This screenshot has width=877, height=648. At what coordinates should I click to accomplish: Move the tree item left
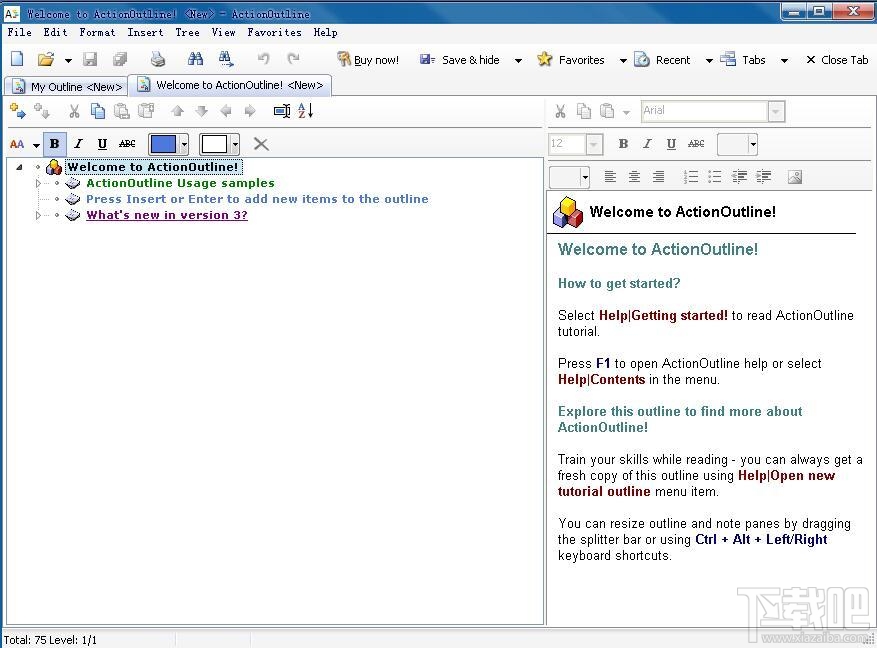tap(226, 111)
